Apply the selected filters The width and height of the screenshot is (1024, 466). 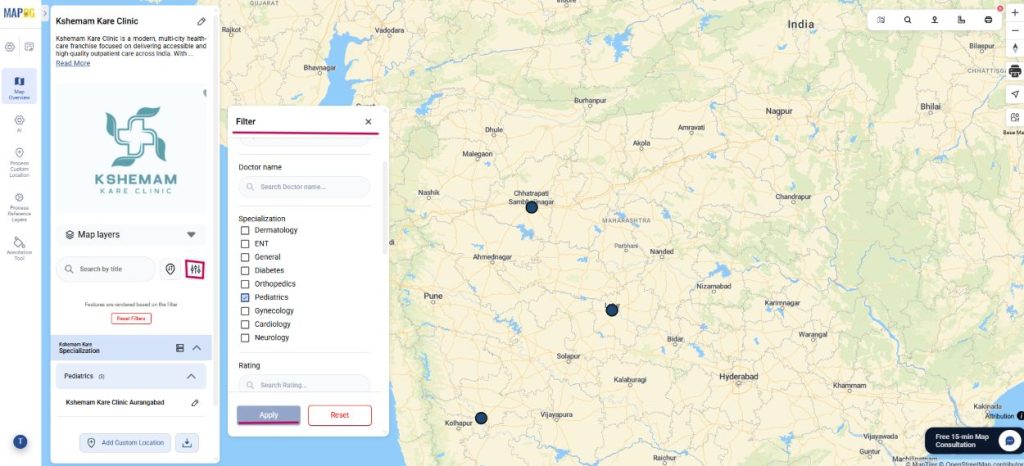tap(268, 415)
